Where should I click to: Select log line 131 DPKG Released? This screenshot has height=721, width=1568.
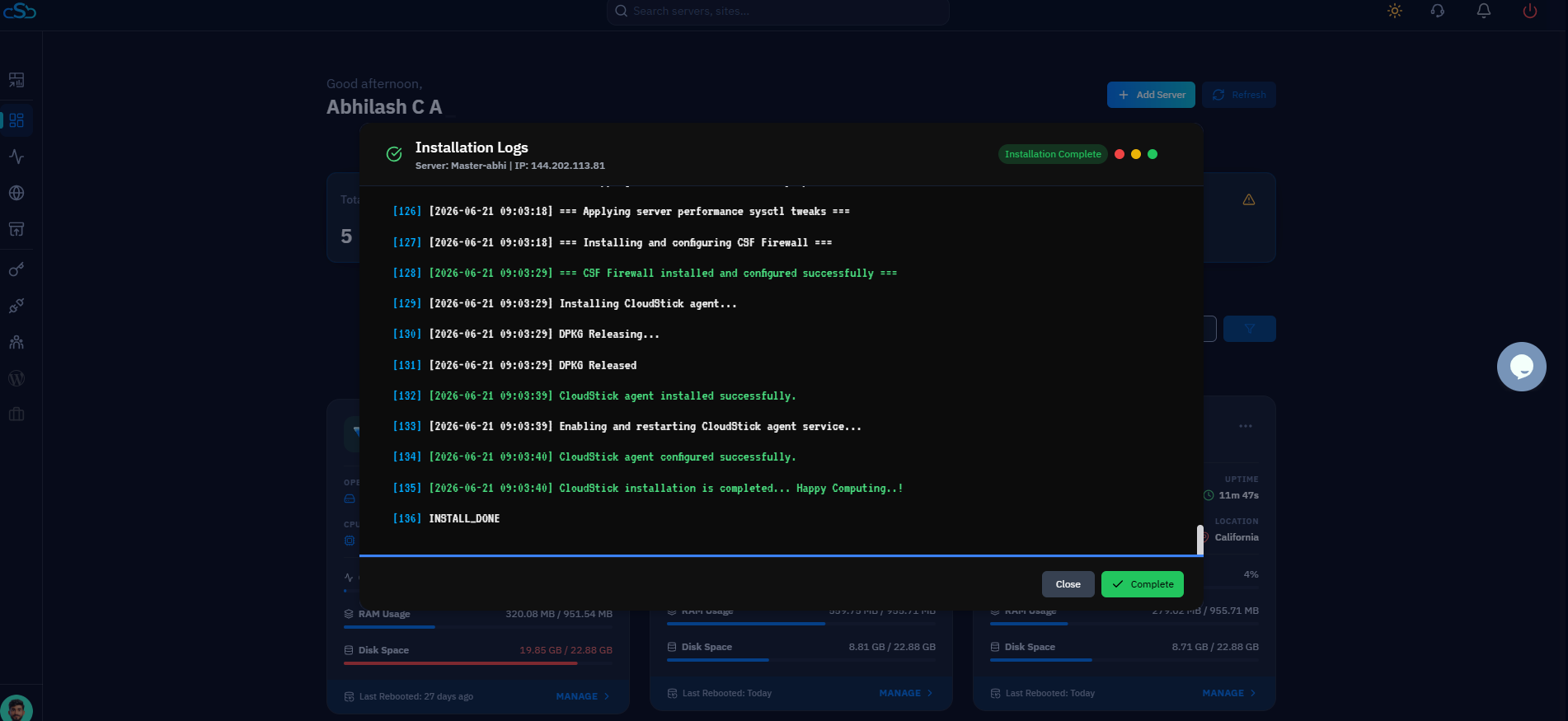point(514,366)
